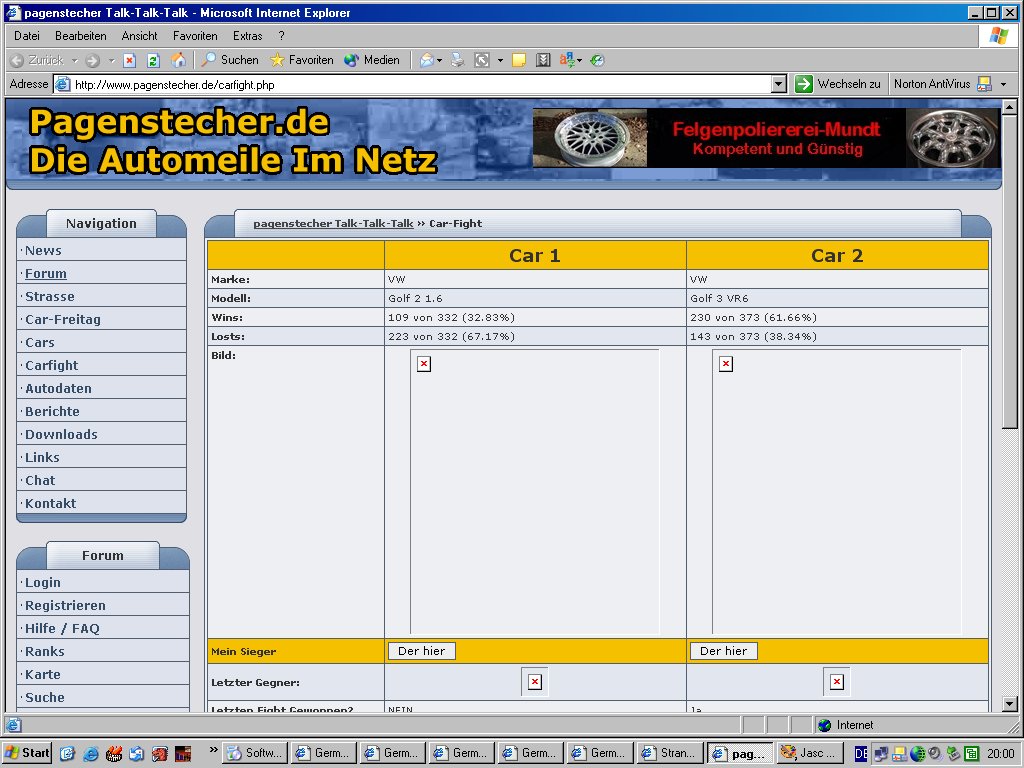Expand the quick launch overflow chevron
The height and width of the screenshot is (768, 1024).
(x=214, y=750)
